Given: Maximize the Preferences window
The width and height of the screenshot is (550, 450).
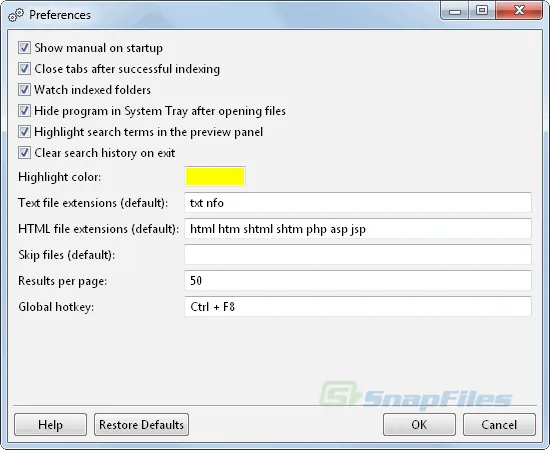Looking at the screenshot, I should 482,11.
